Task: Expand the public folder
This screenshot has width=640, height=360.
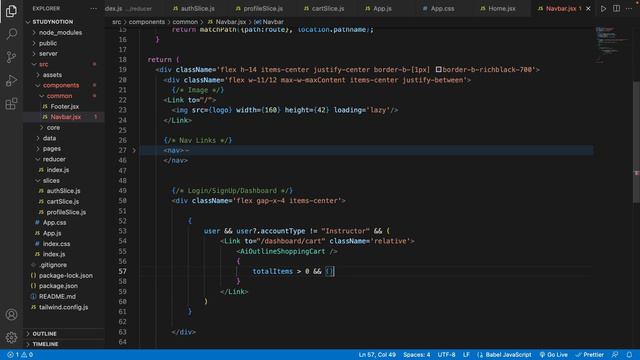Action: click(x=34, y=43)
